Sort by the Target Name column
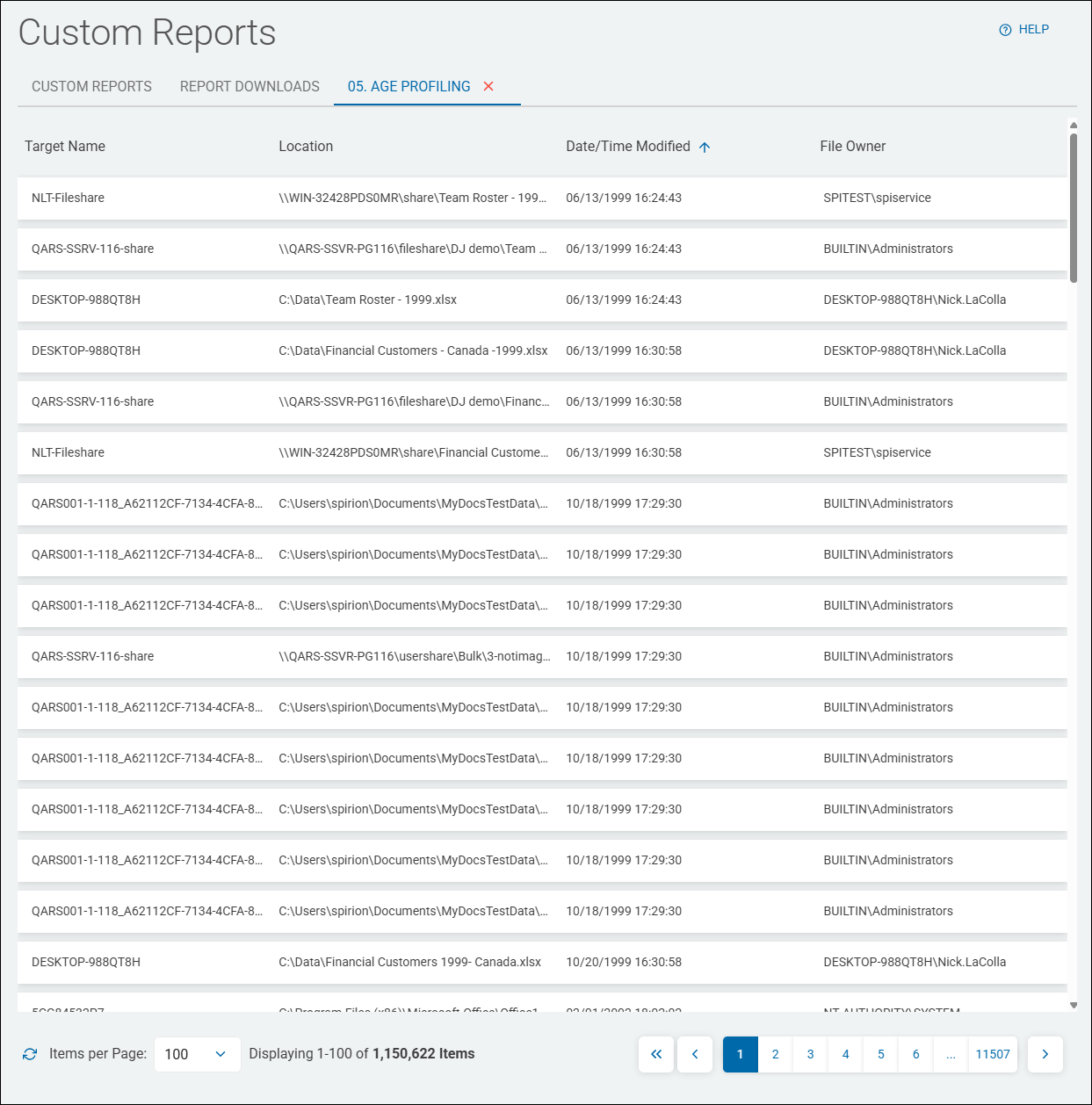Image resolution: width=1092 pixels, height=1105 pixels. (x=64, y=146)
